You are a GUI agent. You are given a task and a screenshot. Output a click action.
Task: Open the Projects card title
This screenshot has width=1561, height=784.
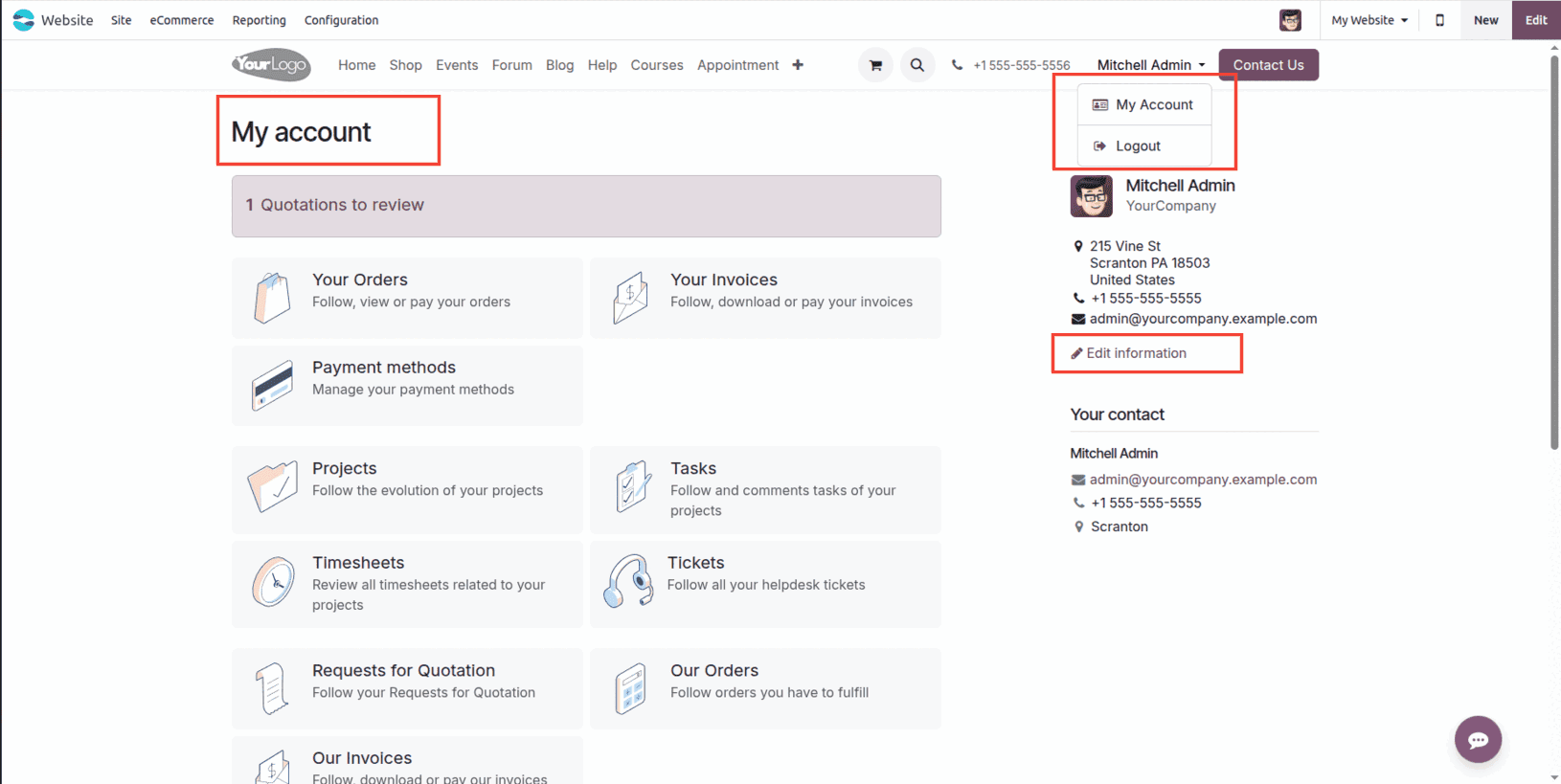(x=345, y=468)
